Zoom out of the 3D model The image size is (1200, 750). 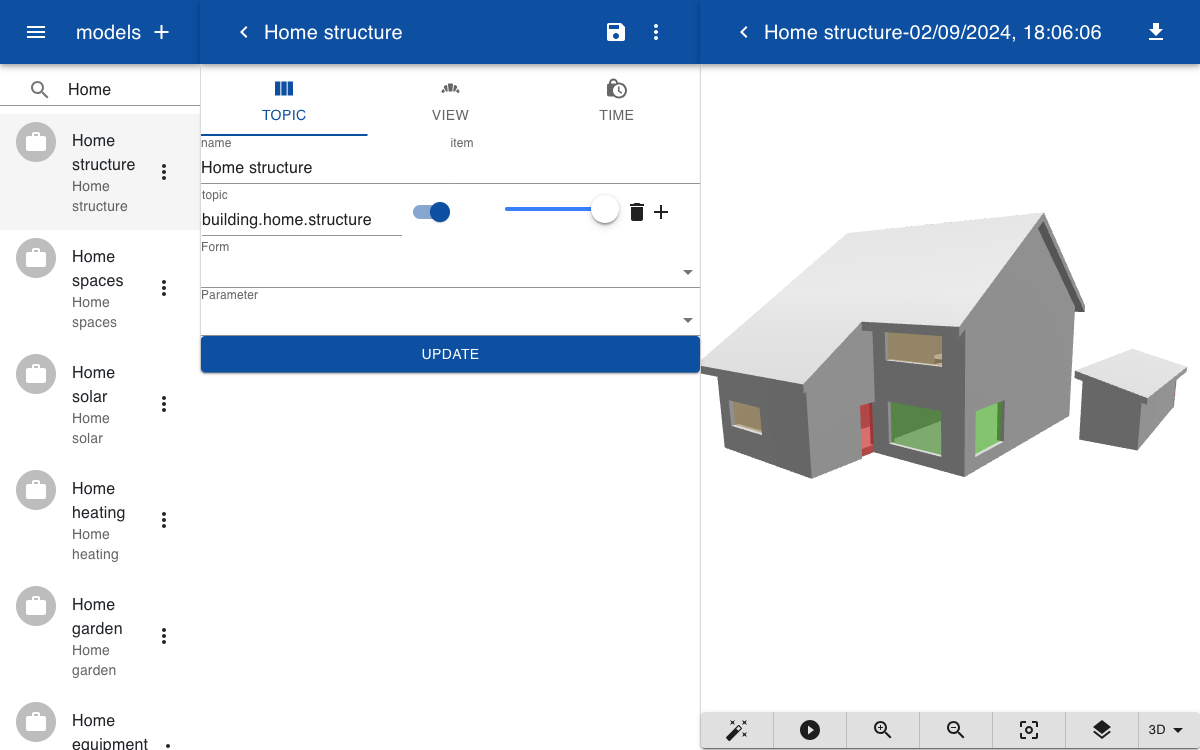click(x=956, y=730)
